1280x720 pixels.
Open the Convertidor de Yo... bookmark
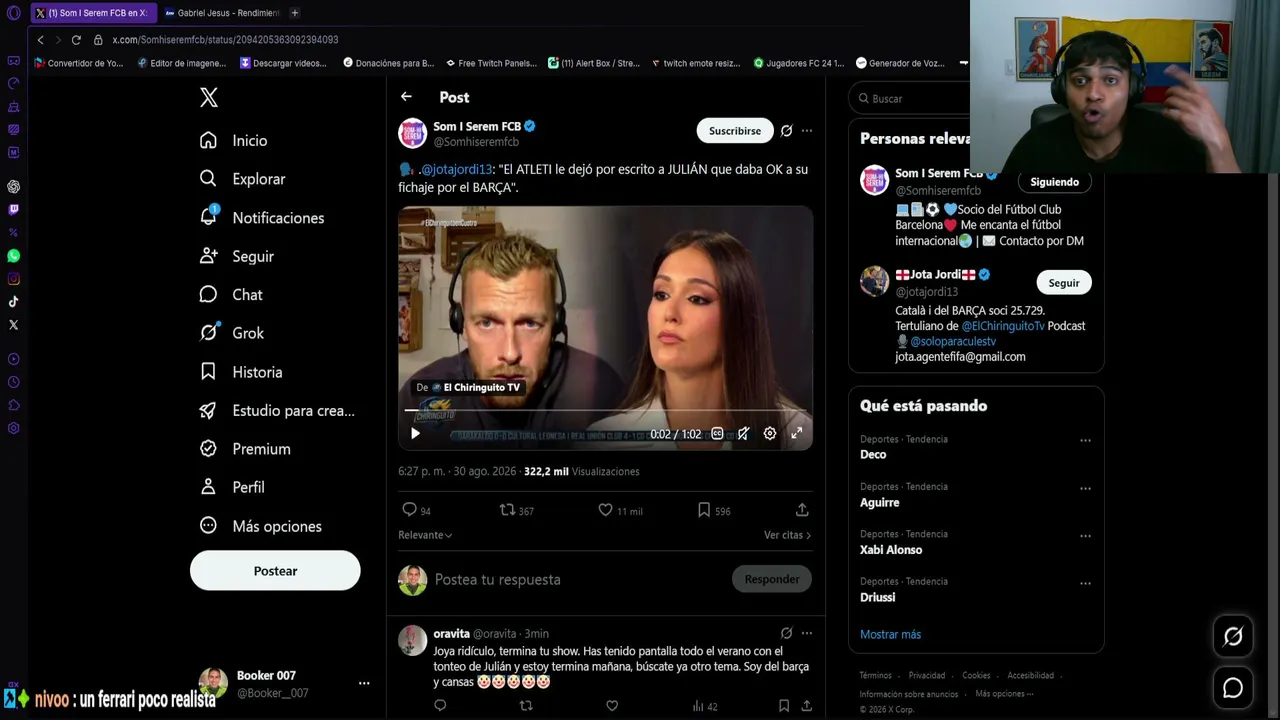coord(79,63)
